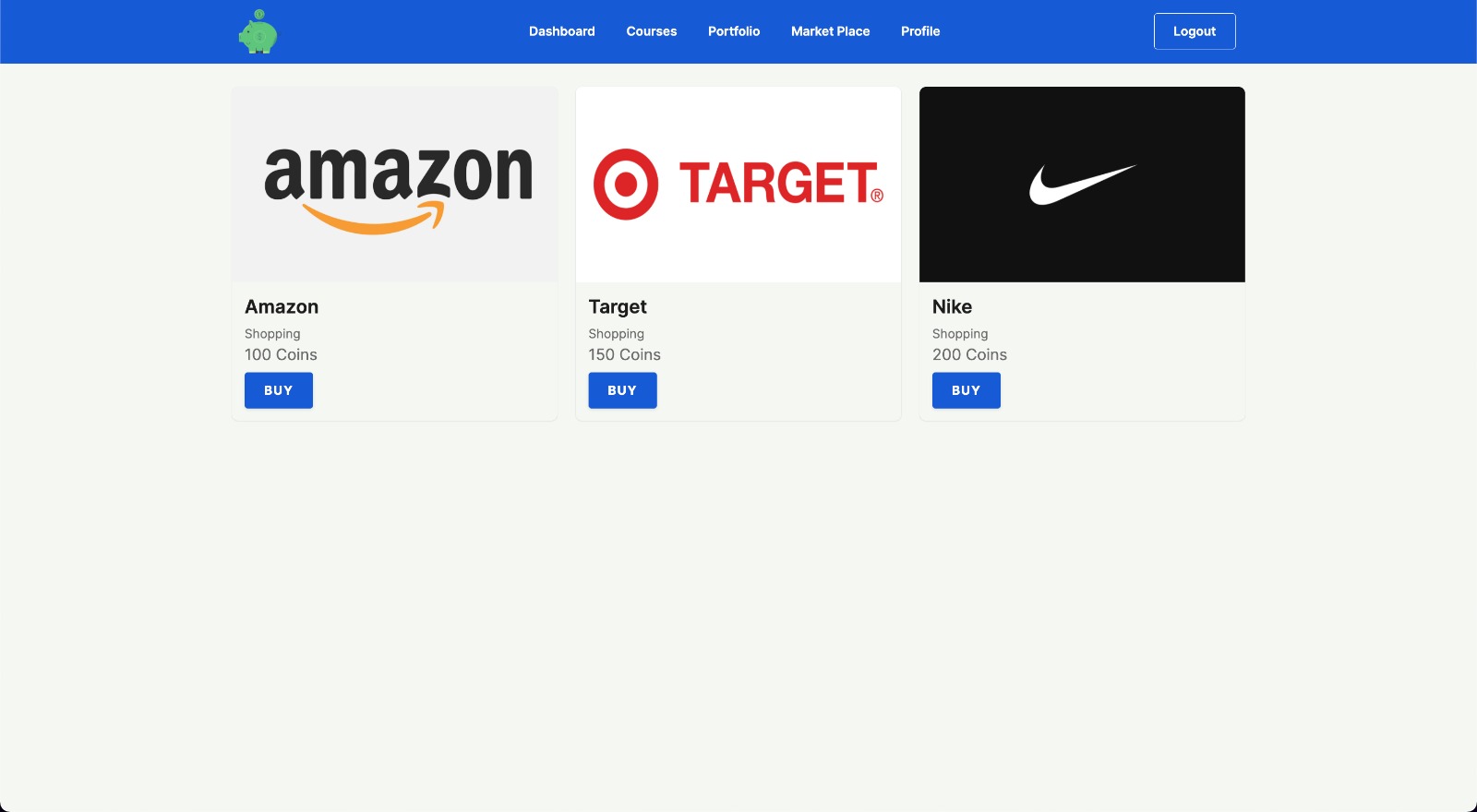This screenshot has width=1477, height=812.
Task: Click the Target logo image
Action: click(738, 185)
